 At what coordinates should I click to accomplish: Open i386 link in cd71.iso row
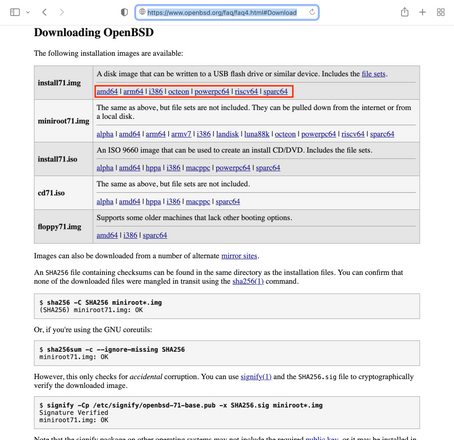173,201
